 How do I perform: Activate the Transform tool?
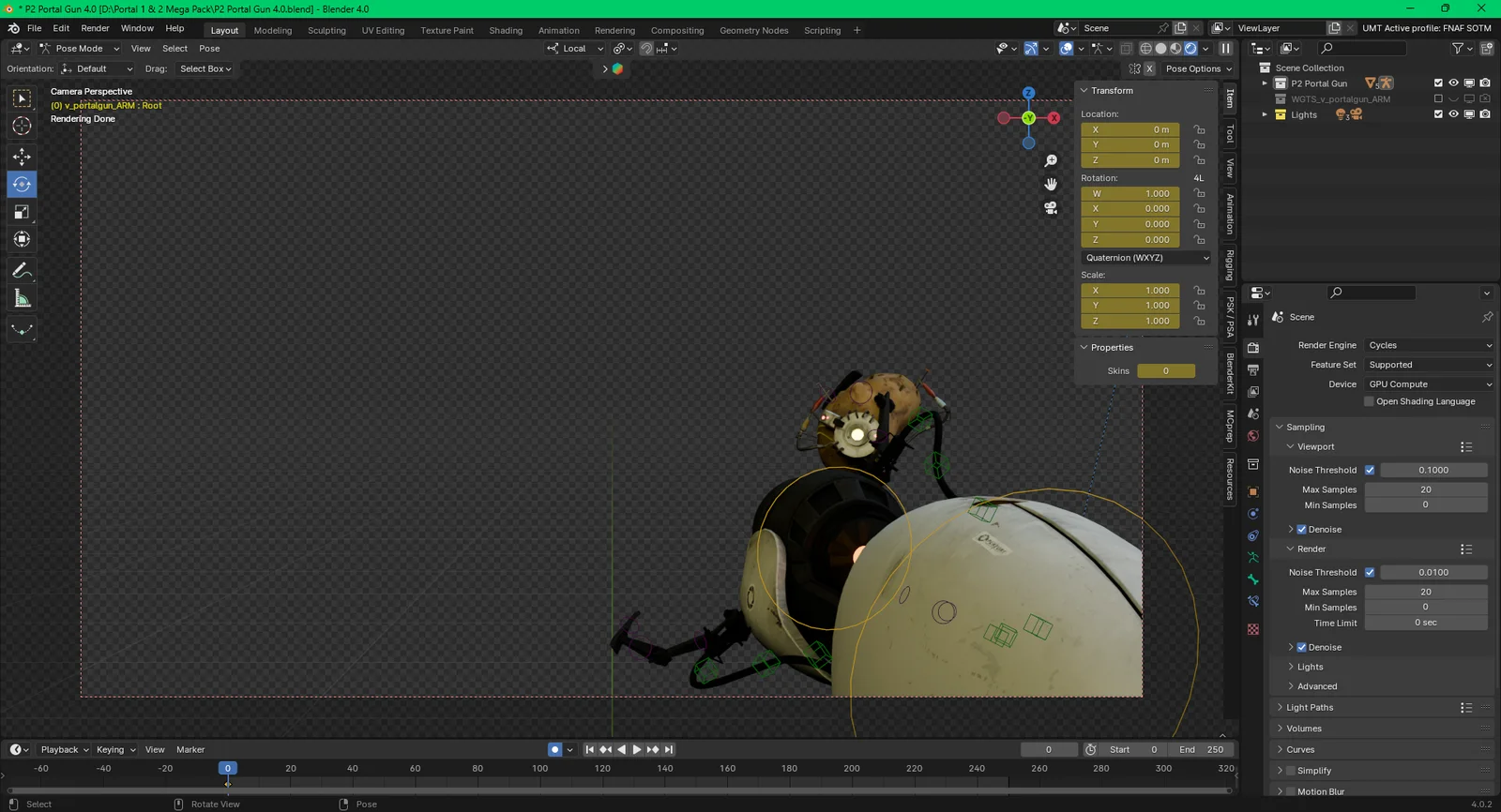tap(22, 239)
